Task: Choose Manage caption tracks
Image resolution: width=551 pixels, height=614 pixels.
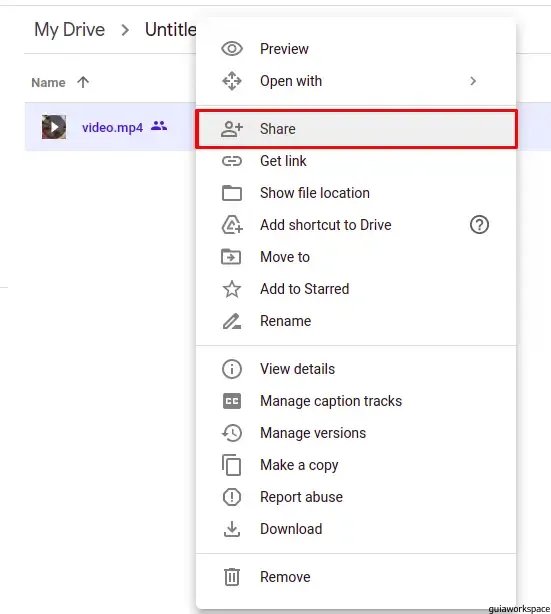Action: [x=356, y=401]
